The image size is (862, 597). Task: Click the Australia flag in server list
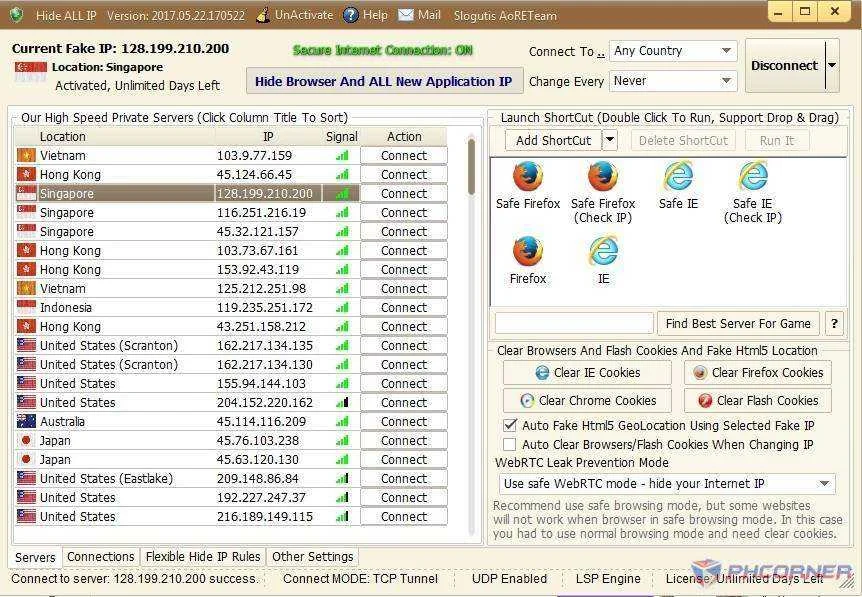[x=26, y=422]
